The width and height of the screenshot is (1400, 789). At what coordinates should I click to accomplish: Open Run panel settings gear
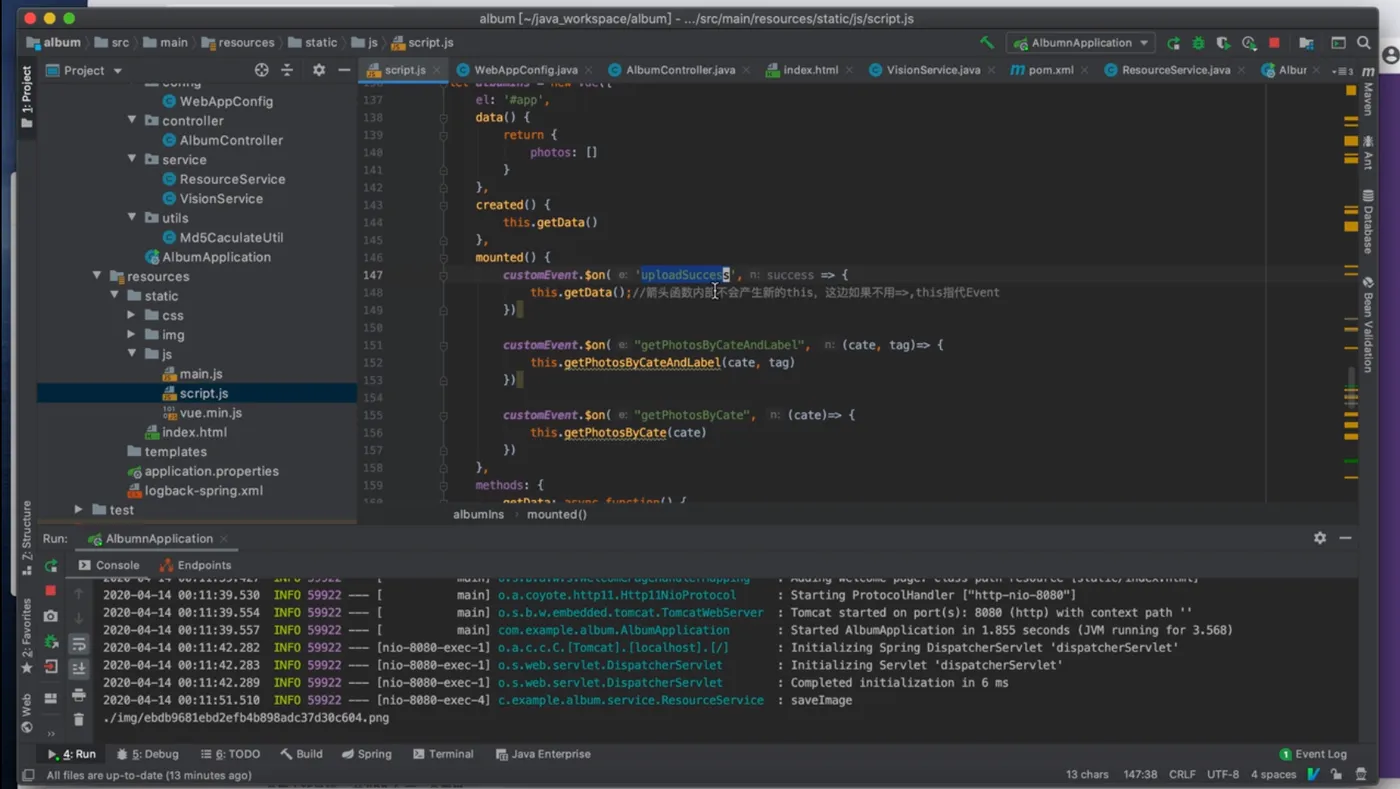point(1320,538)
